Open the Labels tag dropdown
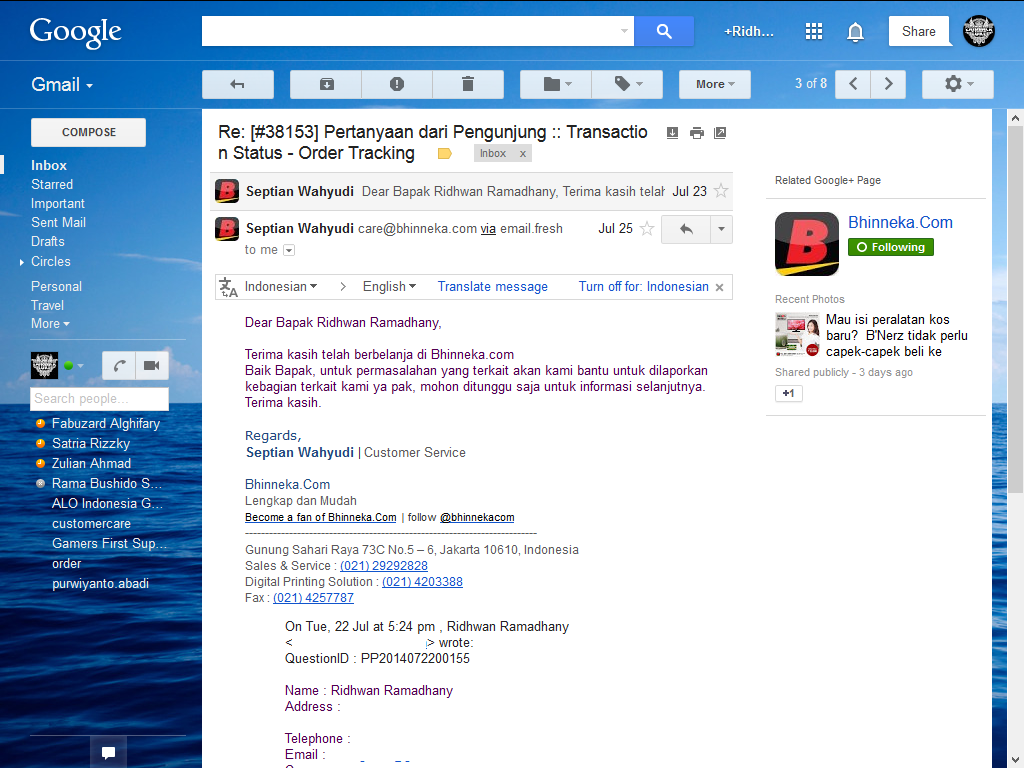 point(628,84)
